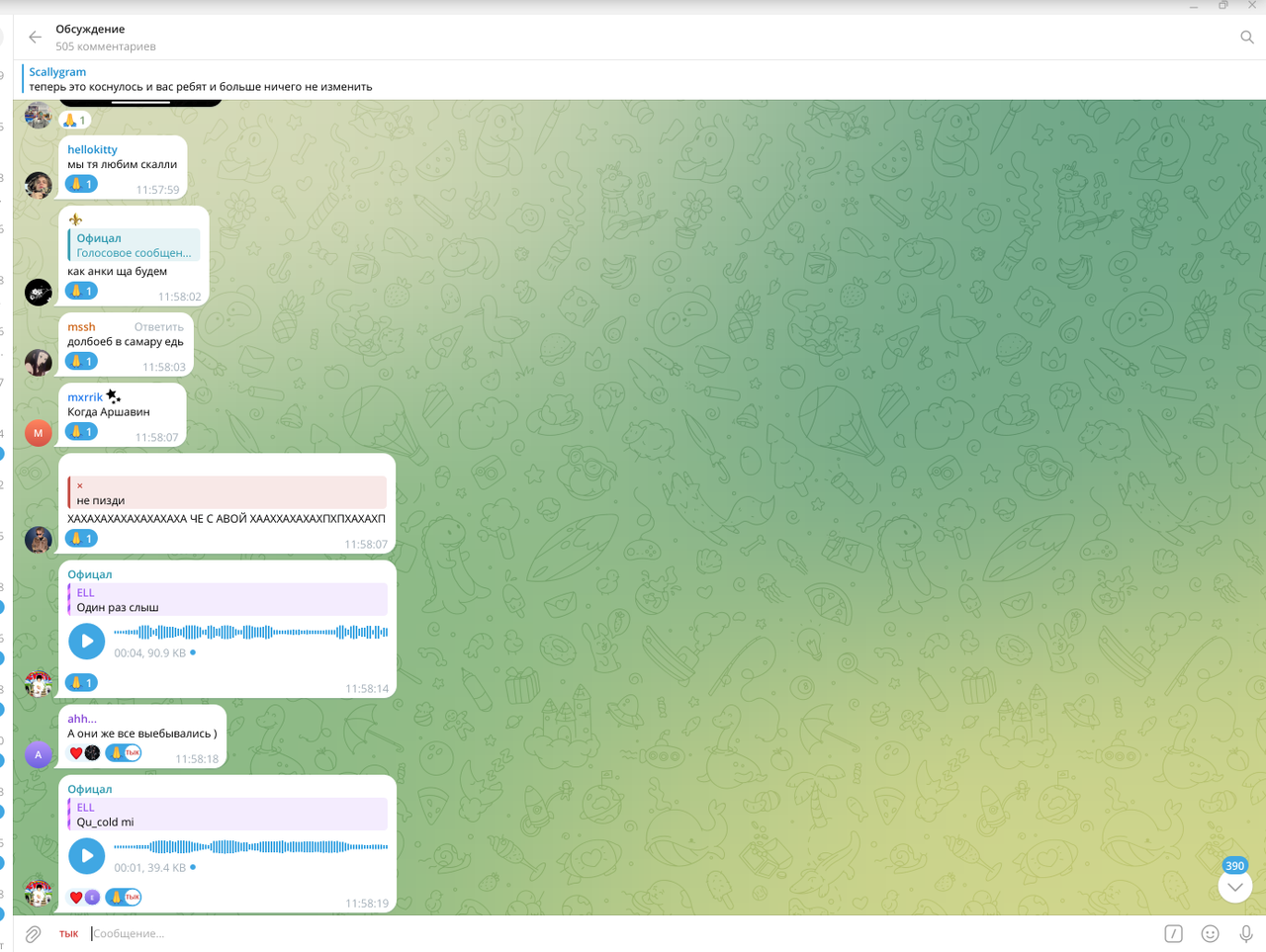Click the 11:58:02 timestamp
The width and height of the screenshot is (1266, 952).
pos(180,297)
